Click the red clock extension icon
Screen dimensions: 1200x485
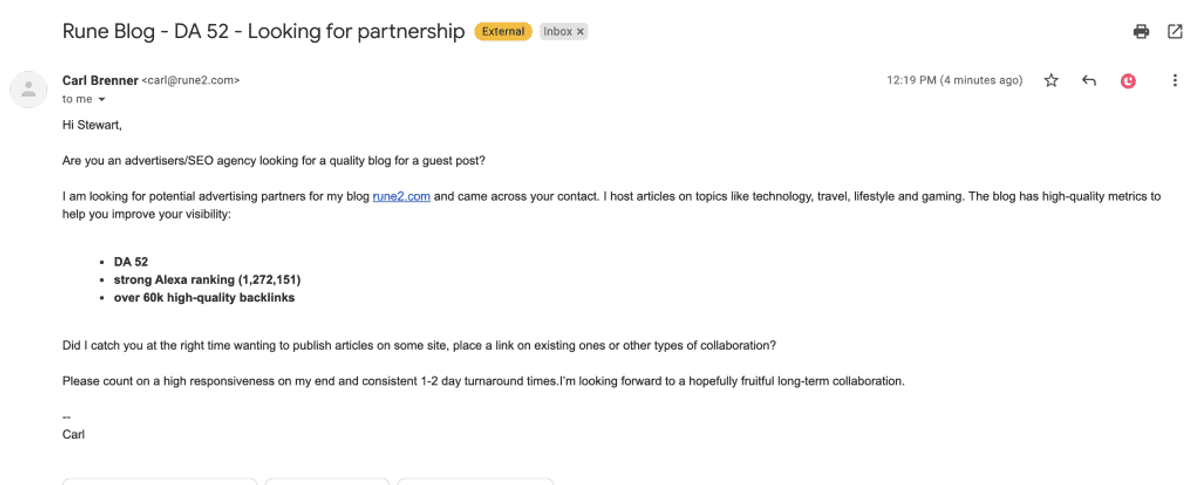coord(1129,81)
